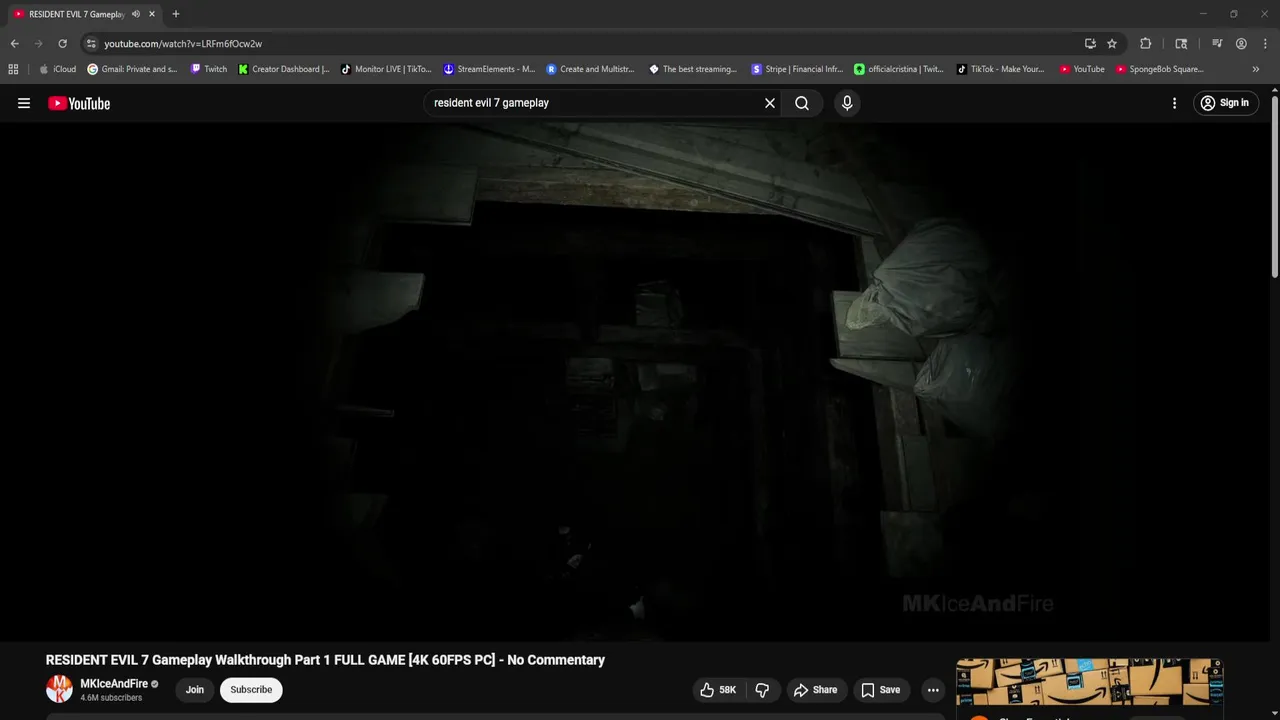
Task: Click the 4.6M subscribers text
Action: pos(111,698)
